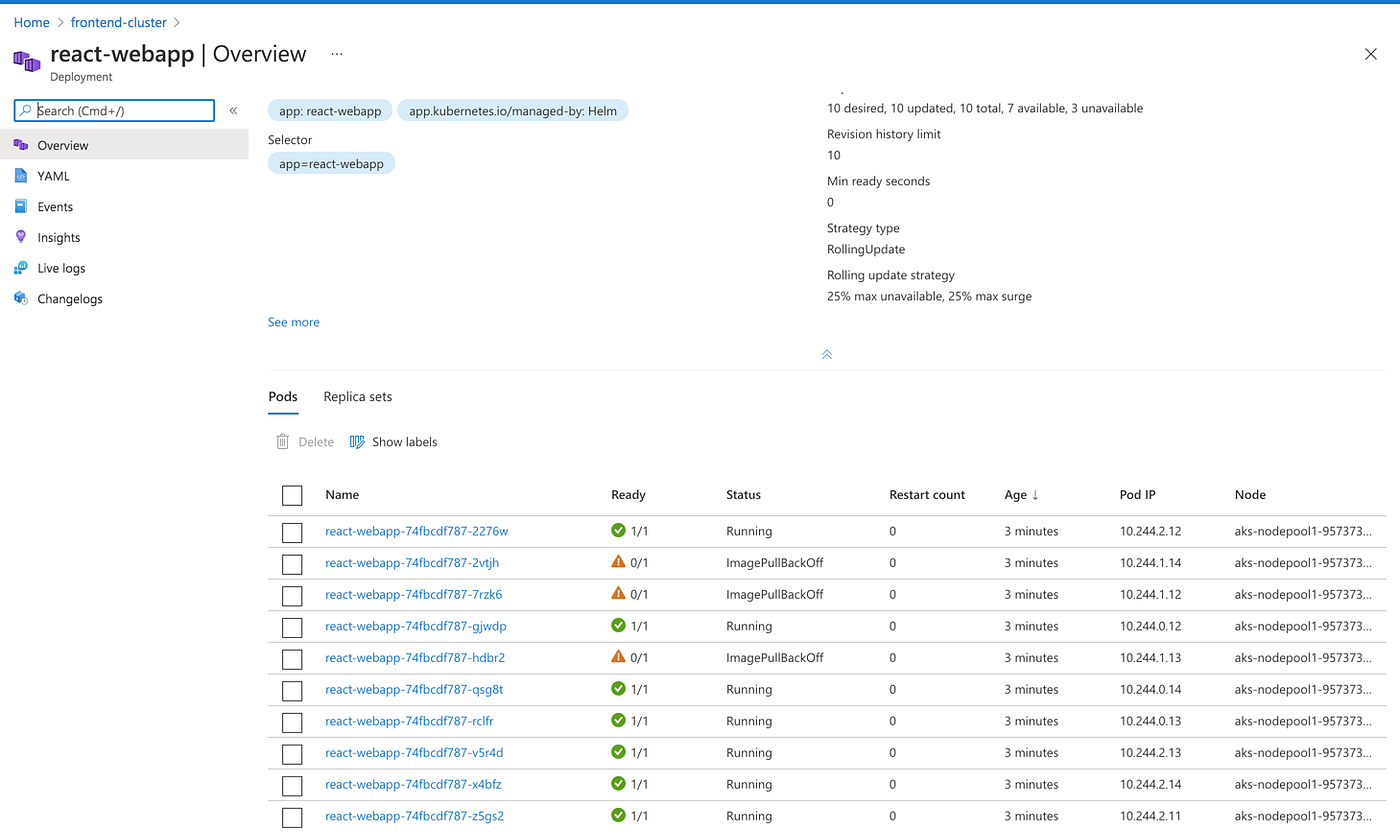The height and width of the screenshot is (832, 1400).
Task: Navigate to frontend-cluster via breadcrumb
Action: (118, 21)
